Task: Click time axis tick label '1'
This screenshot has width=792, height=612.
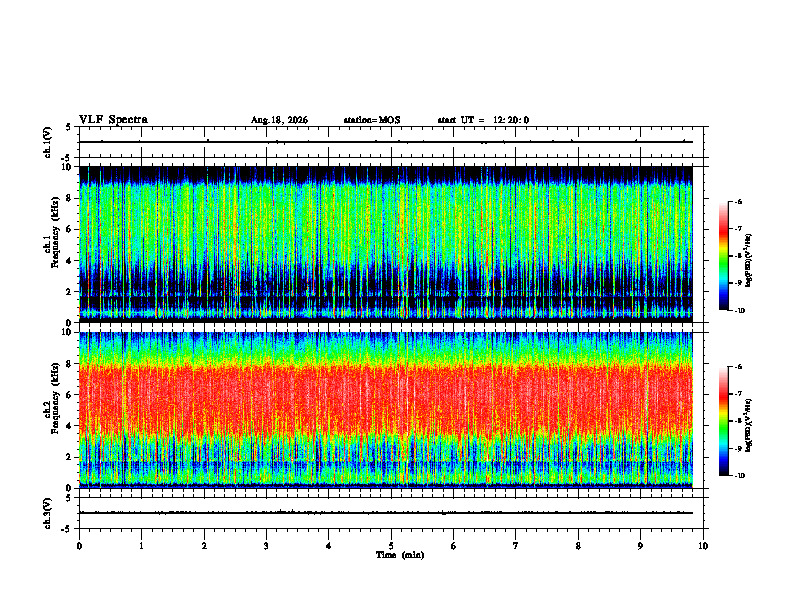Action: (141, 546)
